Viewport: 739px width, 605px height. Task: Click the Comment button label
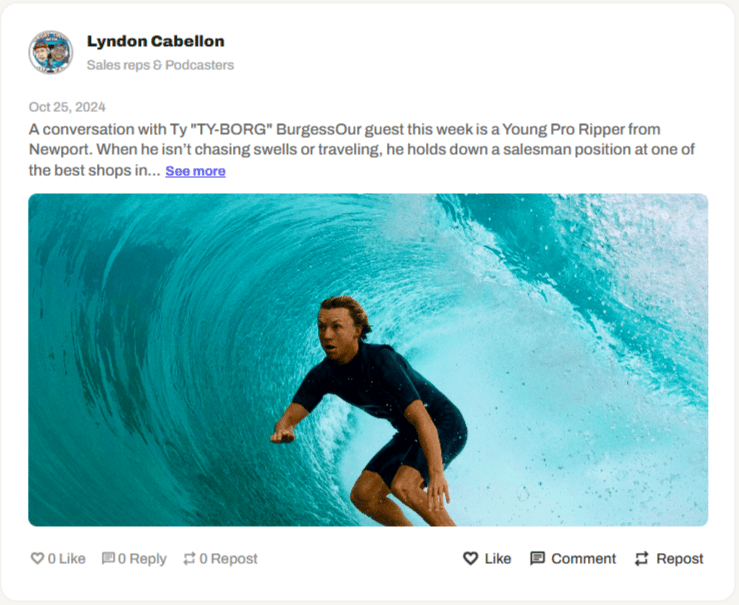[583, 558]
